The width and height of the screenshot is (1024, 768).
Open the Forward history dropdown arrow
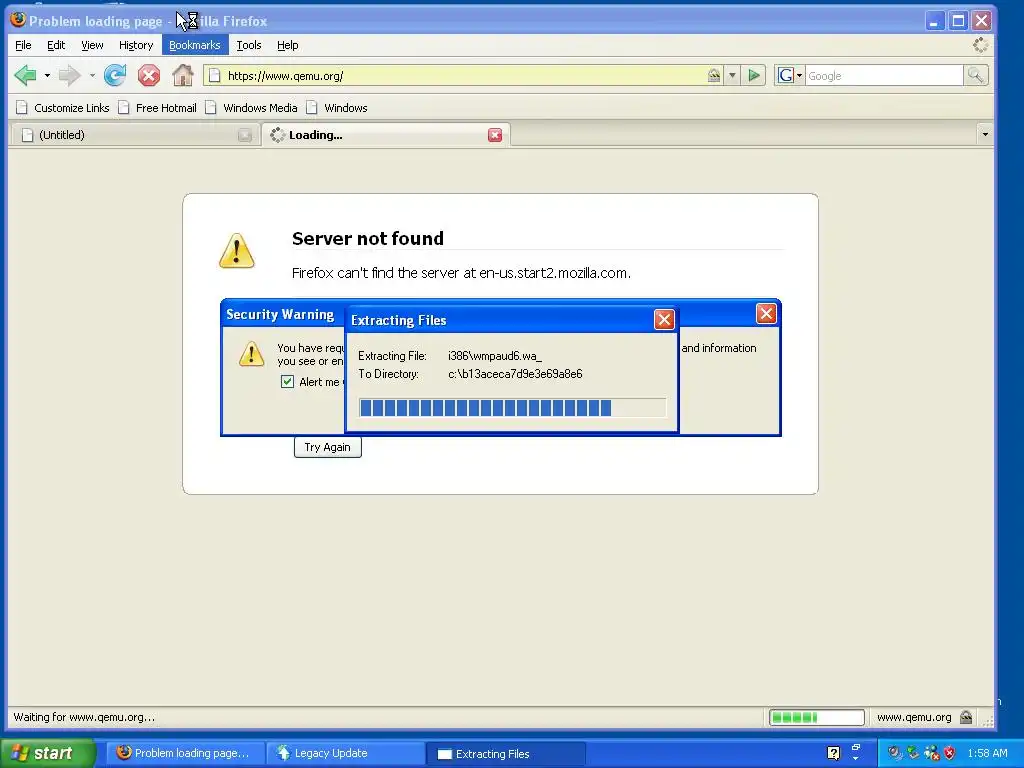click(x=92, y=76)
